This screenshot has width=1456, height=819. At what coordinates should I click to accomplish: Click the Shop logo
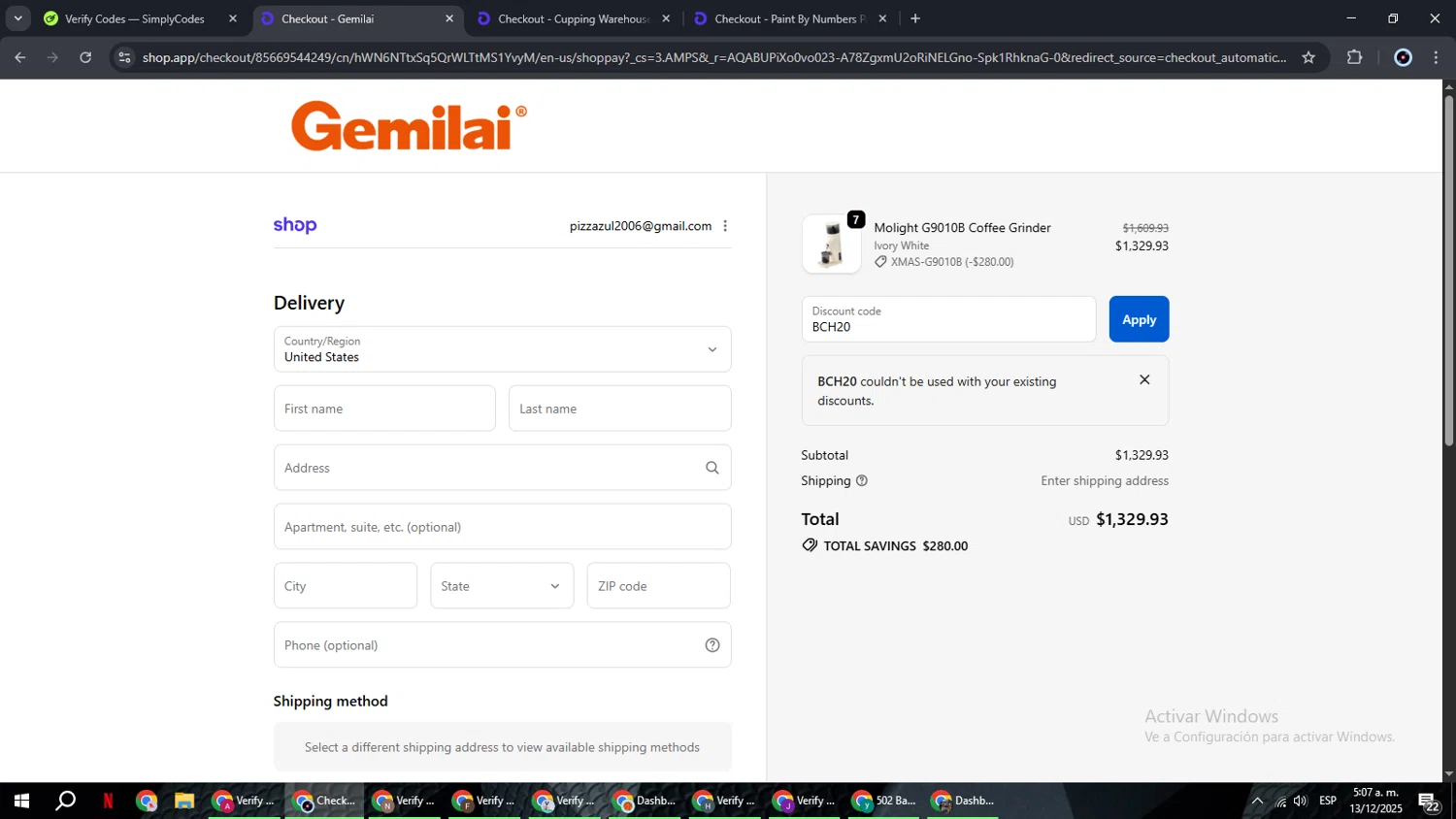[295, 225]
